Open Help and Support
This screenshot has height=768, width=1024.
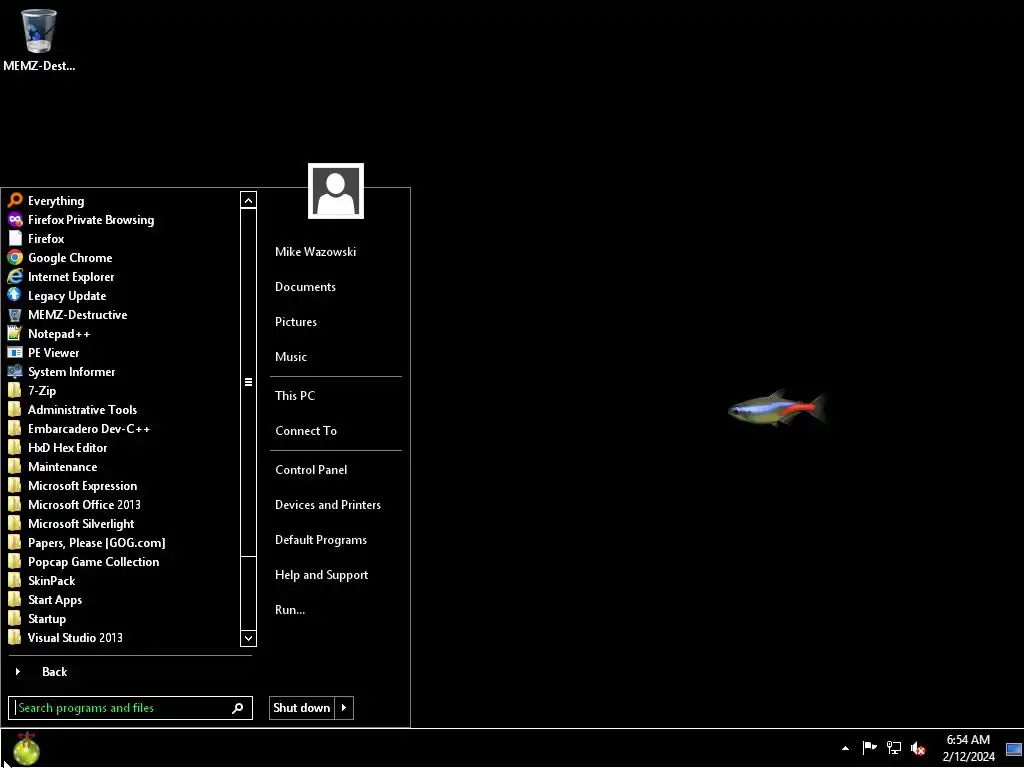(321, 575)
